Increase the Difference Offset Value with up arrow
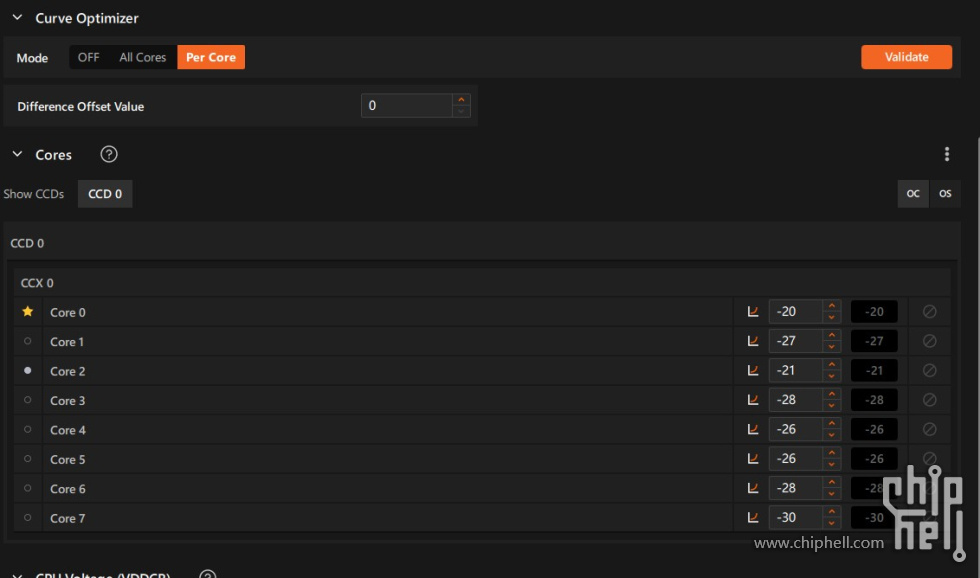The height and width of the screenshot is (578, 980). [461, 100]
